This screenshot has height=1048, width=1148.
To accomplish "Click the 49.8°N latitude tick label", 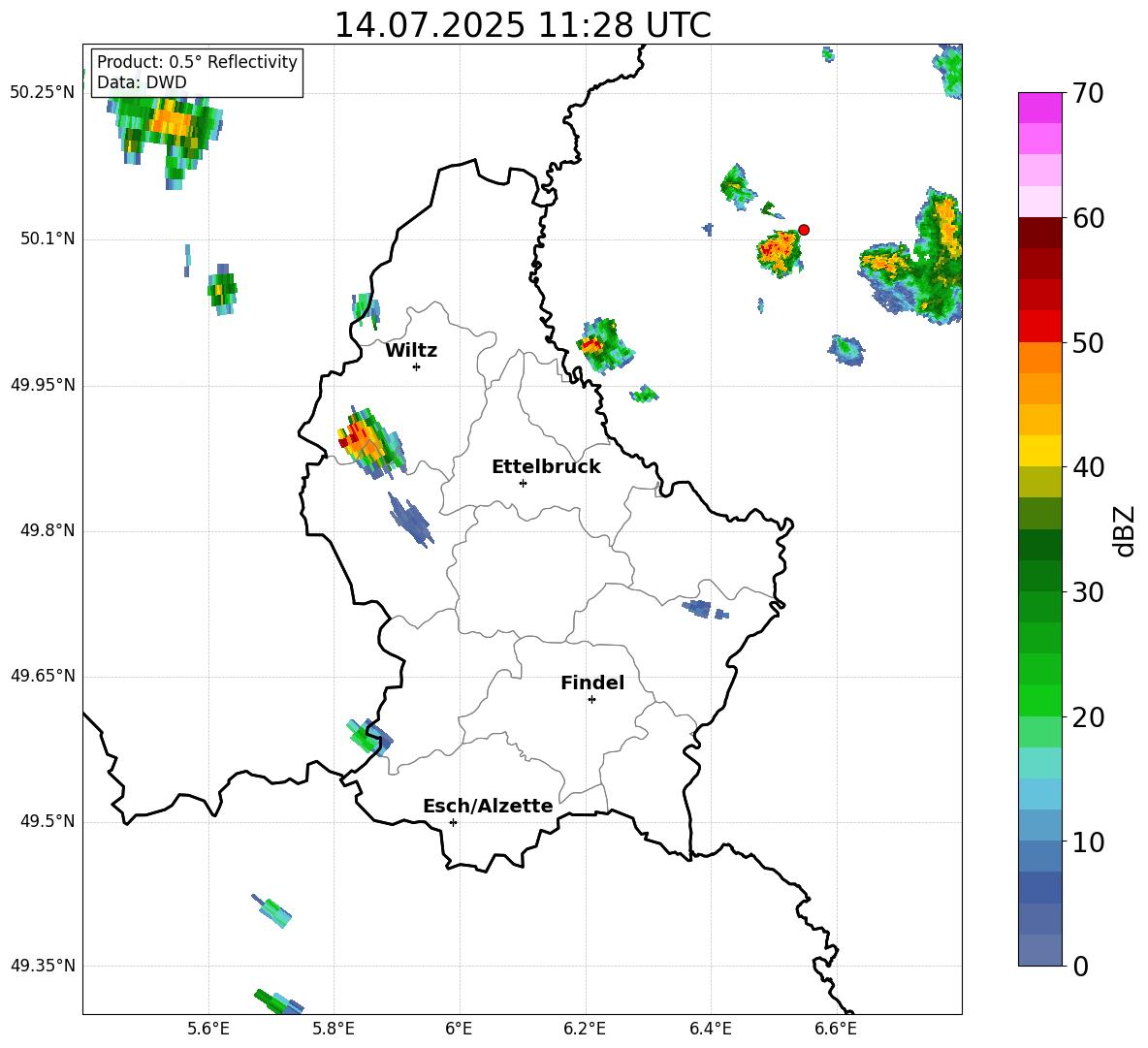I will click(48, 530).
